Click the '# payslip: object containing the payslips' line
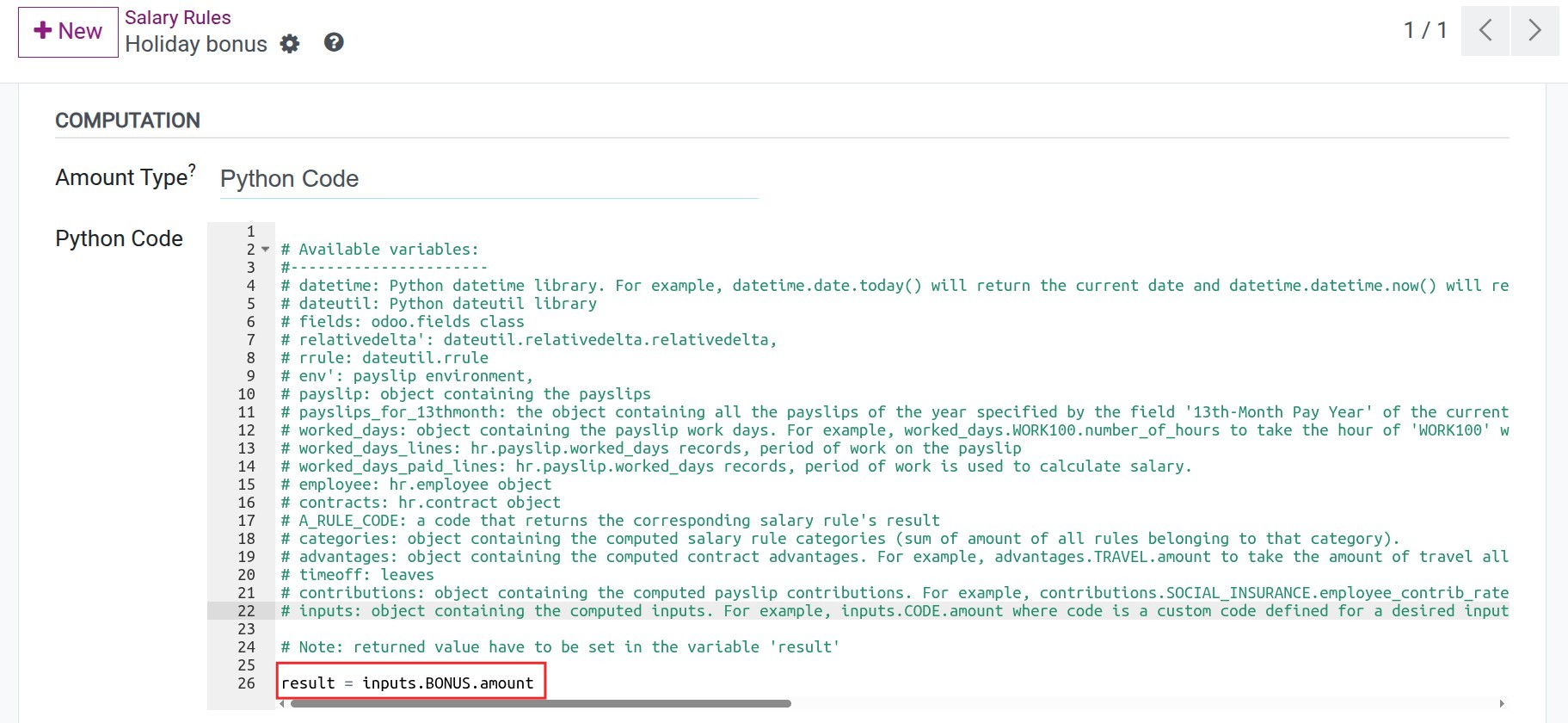This screenshot has width=1568, height=723. 465,394
